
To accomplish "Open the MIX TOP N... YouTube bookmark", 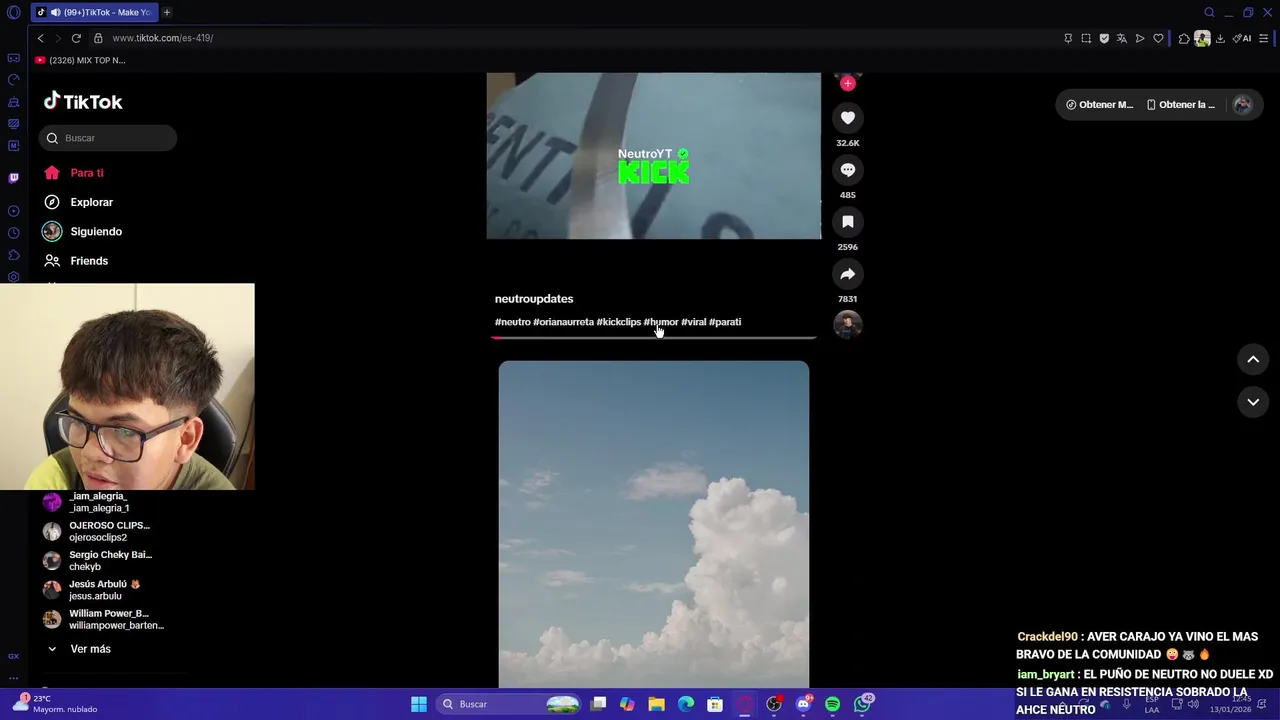I will pyautogui.click(x=80, y=60).
